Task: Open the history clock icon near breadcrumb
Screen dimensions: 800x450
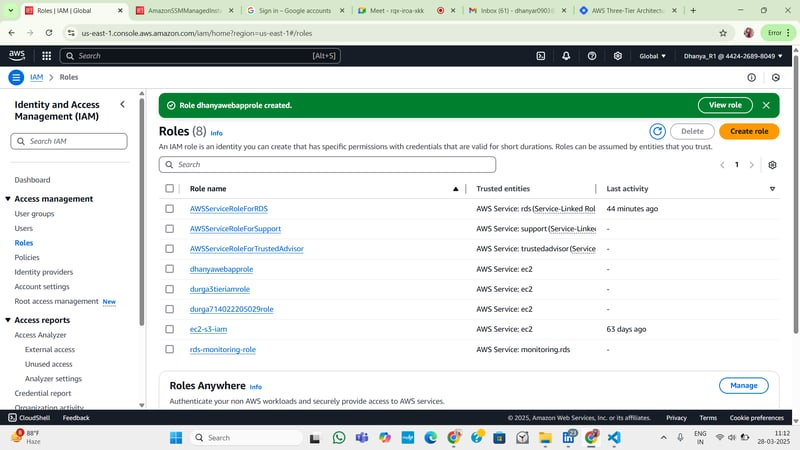Action: 776,78
